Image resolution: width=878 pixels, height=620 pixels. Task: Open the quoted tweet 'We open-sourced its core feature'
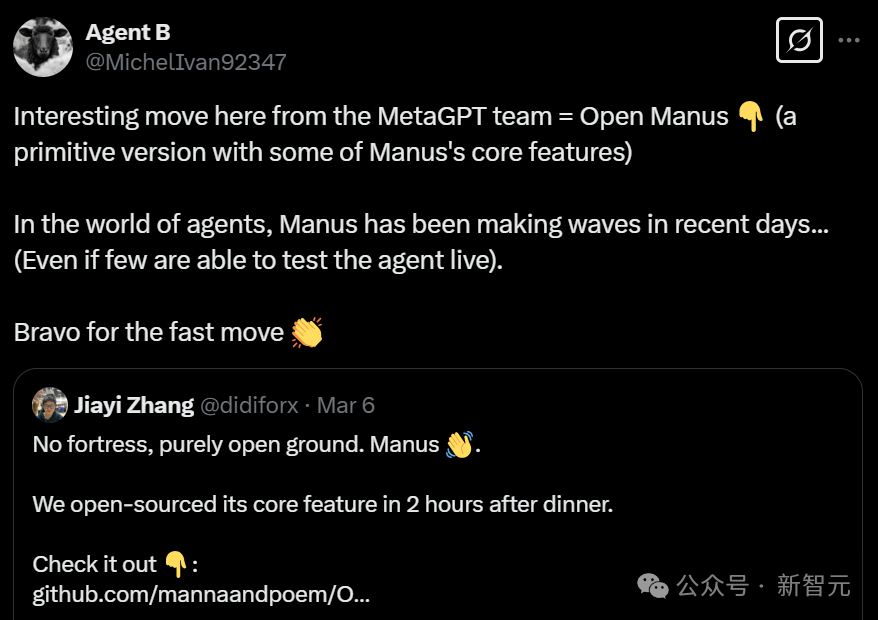click(x=323, y=505)
